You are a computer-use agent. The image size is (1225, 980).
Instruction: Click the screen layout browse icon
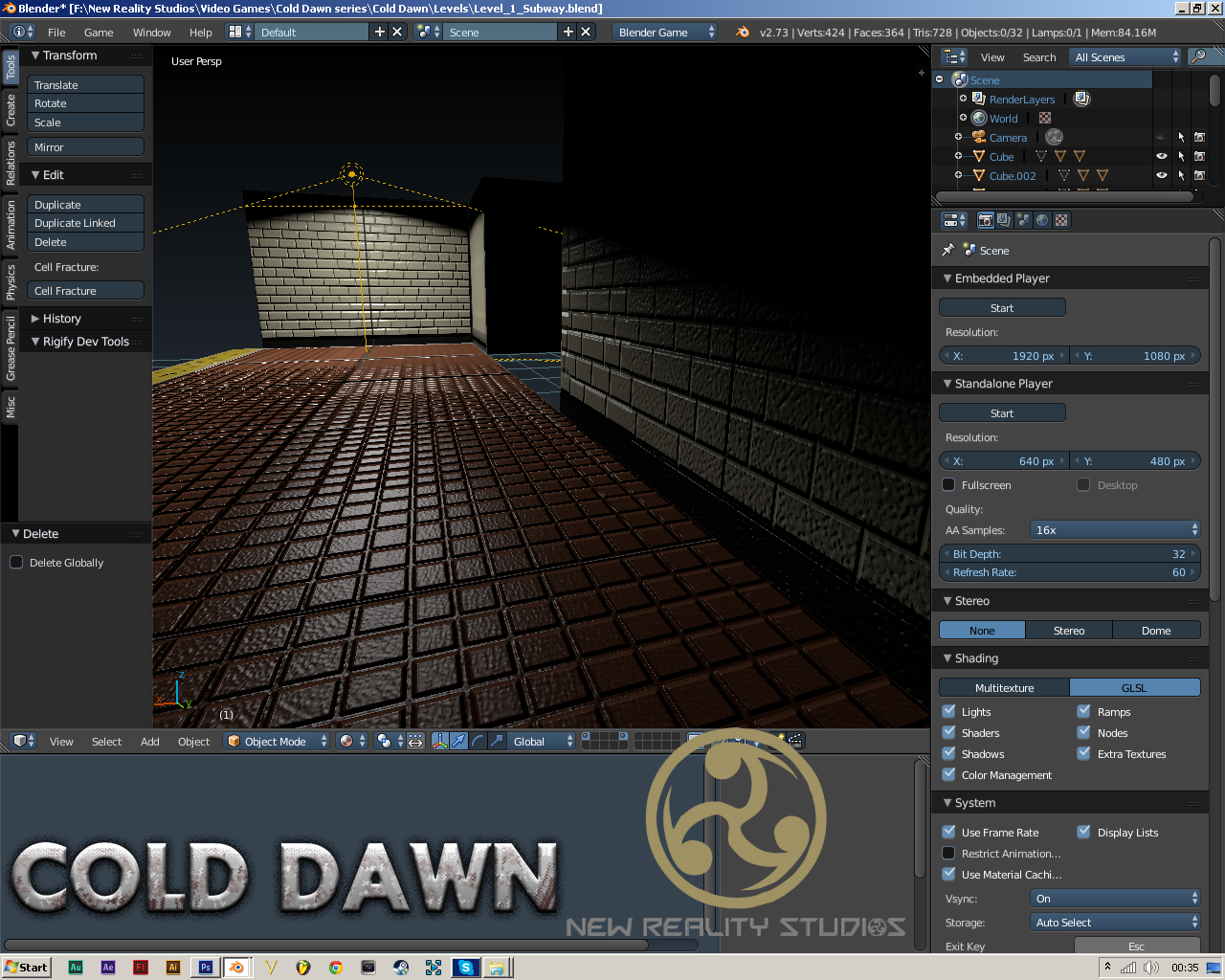[238, 32]
